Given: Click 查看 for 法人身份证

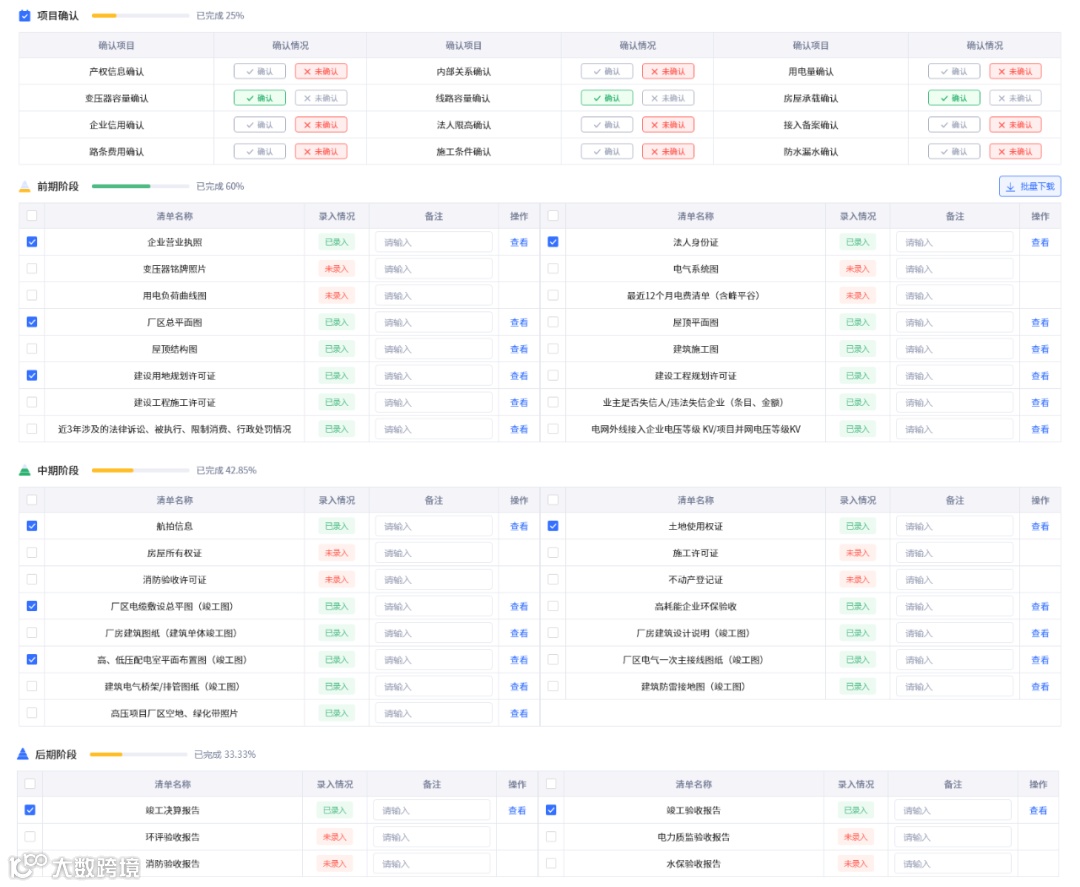Looking at the screenshot, I should [1040, 242].
